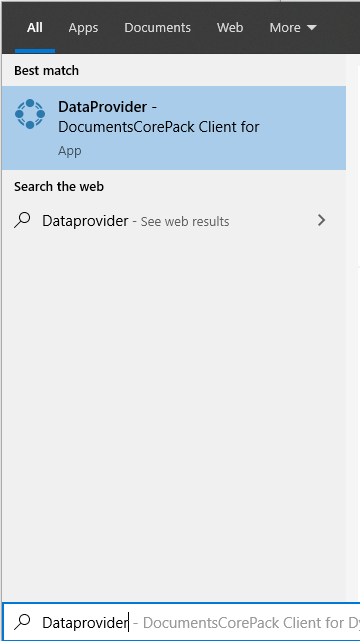Click the magnifier icon beside Dataprovider web result
The image size is (360, 641).
point(22,220)
